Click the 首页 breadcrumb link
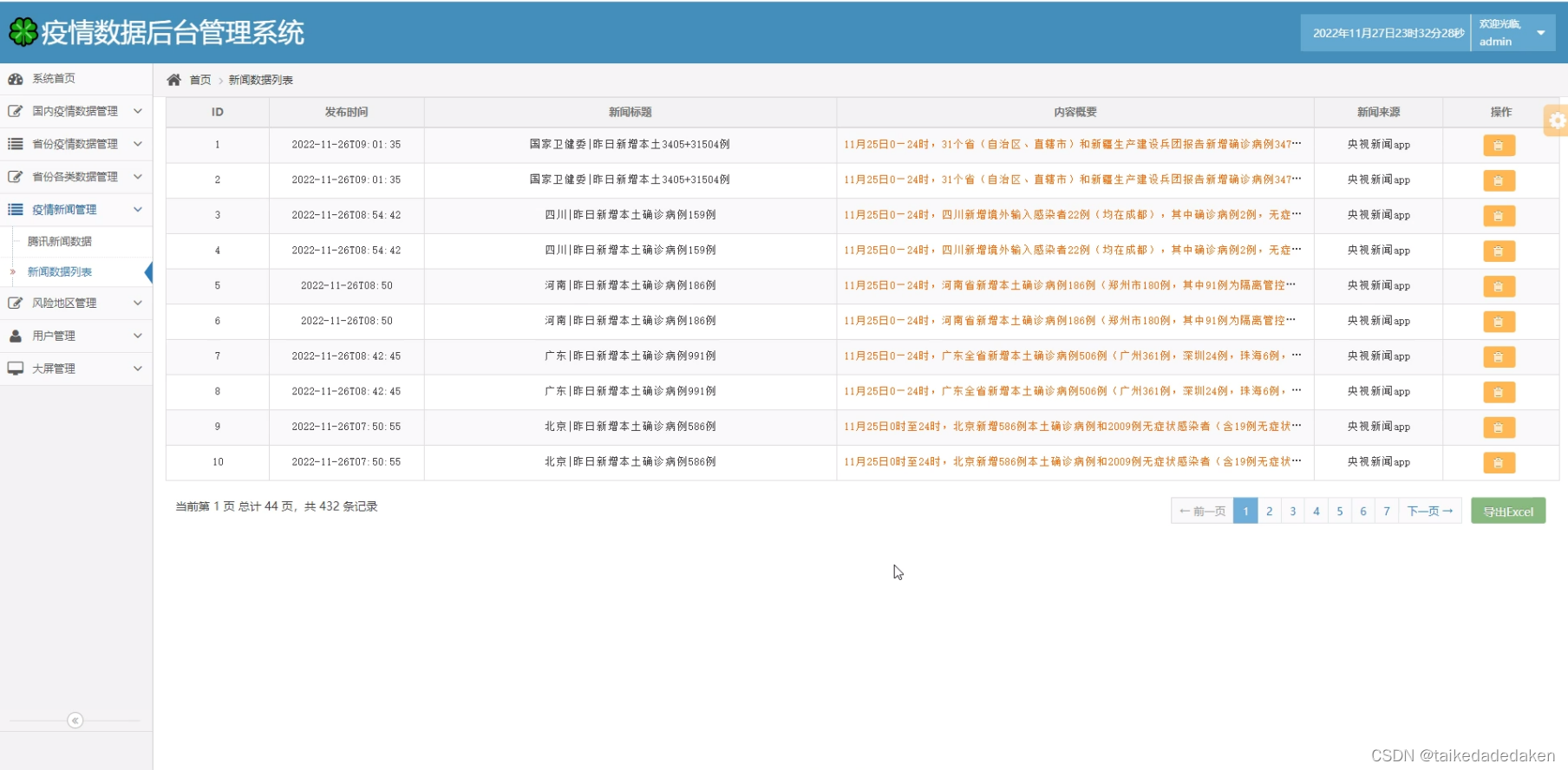 click(200, 80)
